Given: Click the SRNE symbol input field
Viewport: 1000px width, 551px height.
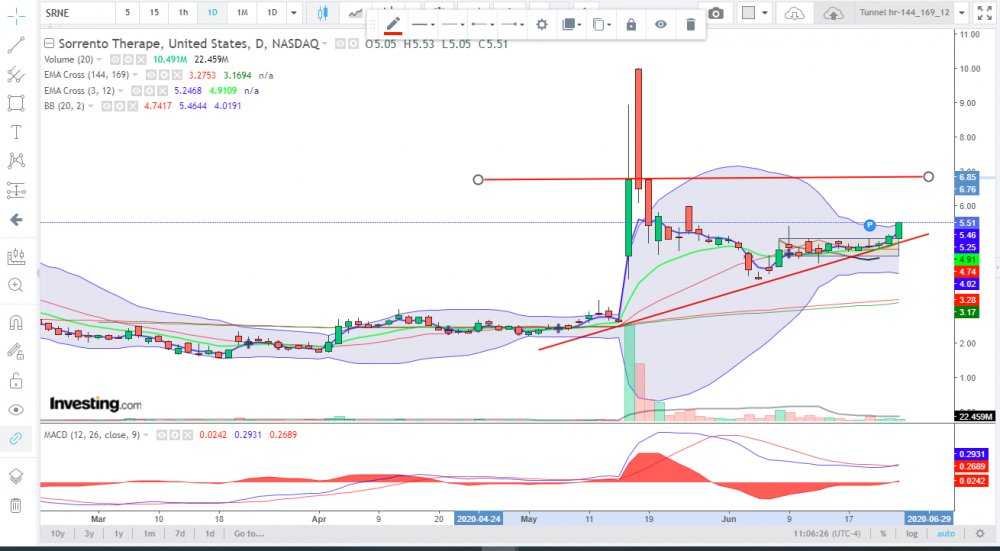Looking at the screenshot, I should coord(78,13).
